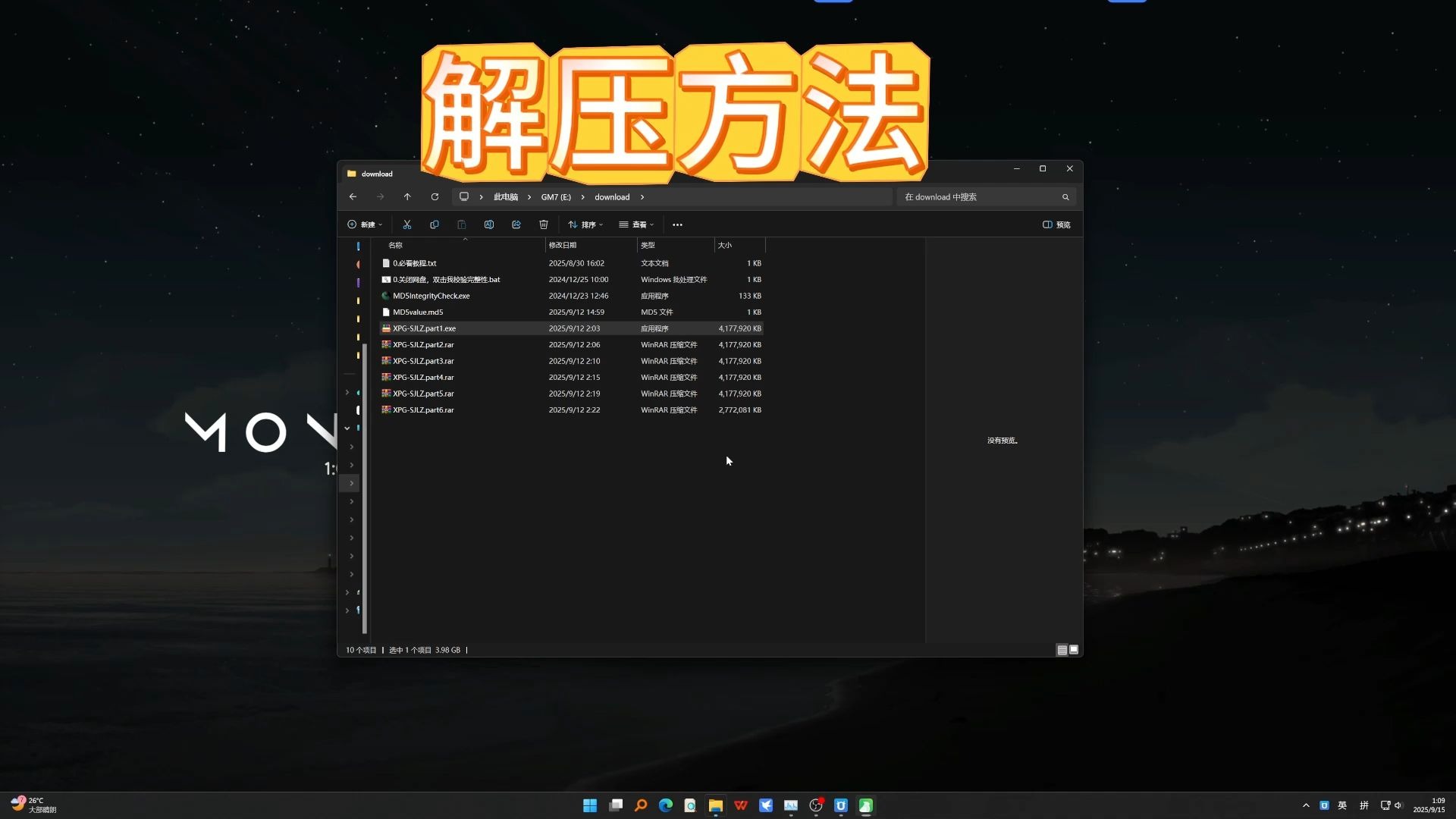This screenshot has height=819, width=1456.
Task: Open Microsoft Edge from the taskbar
Action: (666, 805)
